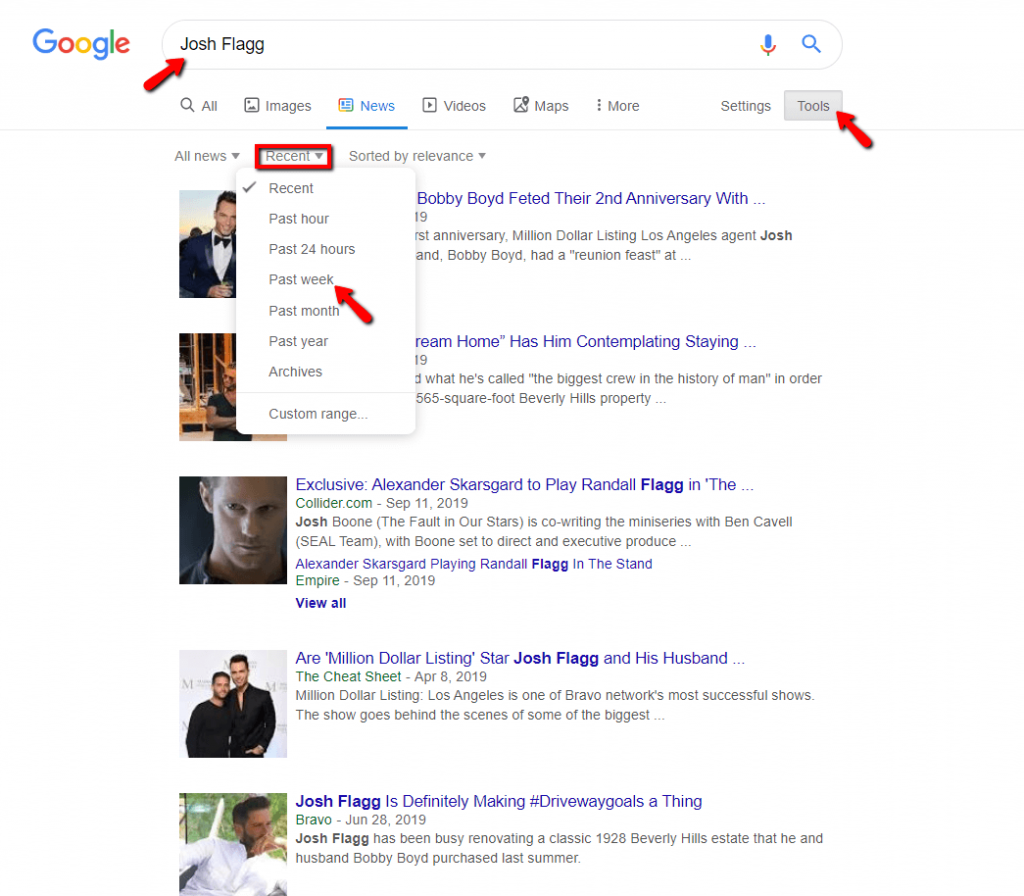Select Past month filter option
The width and height of the screenshot is (1024, 896).
tap(325, 311)
